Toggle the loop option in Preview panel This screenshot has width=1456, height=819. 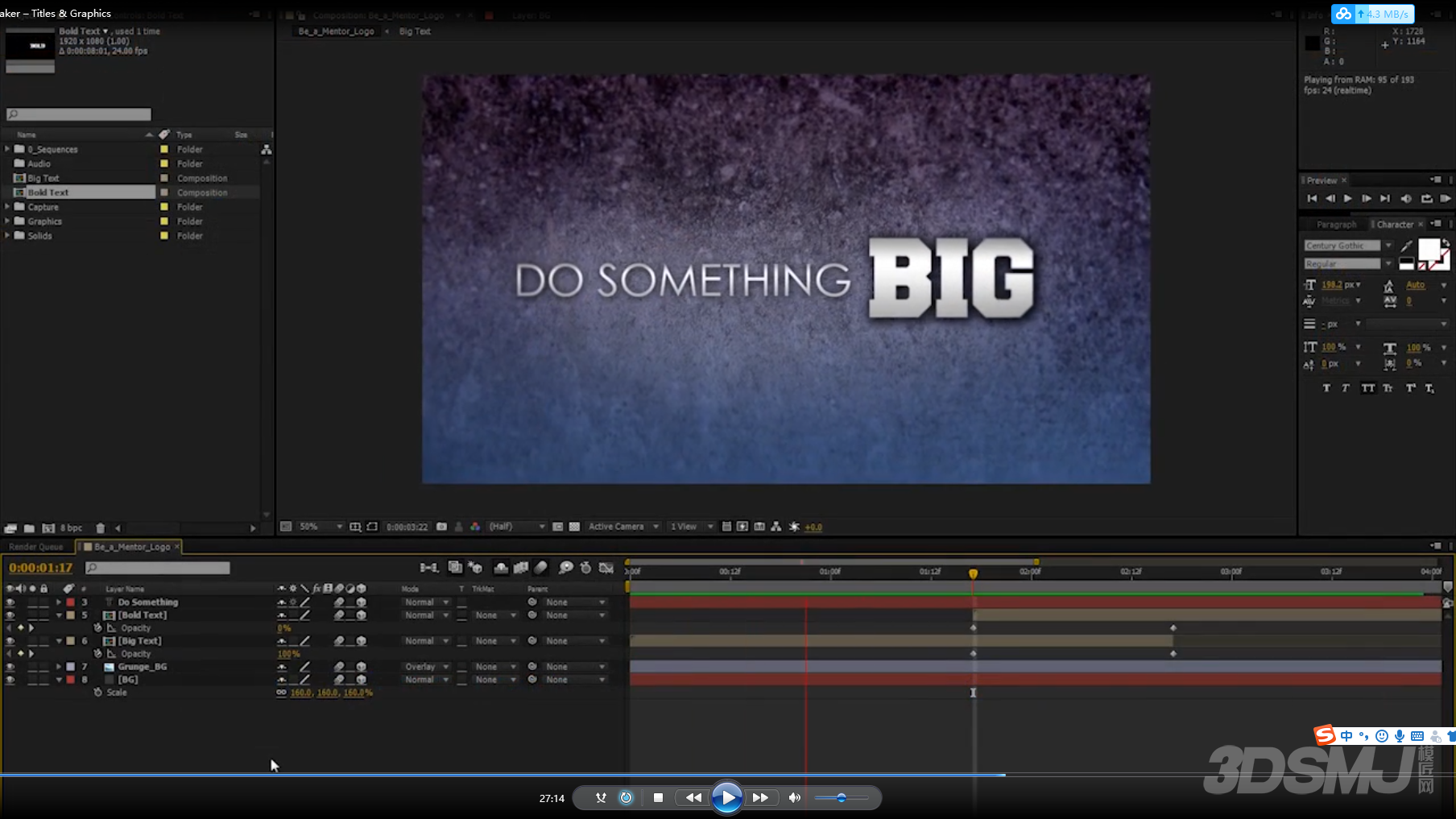click(1426, 199)
